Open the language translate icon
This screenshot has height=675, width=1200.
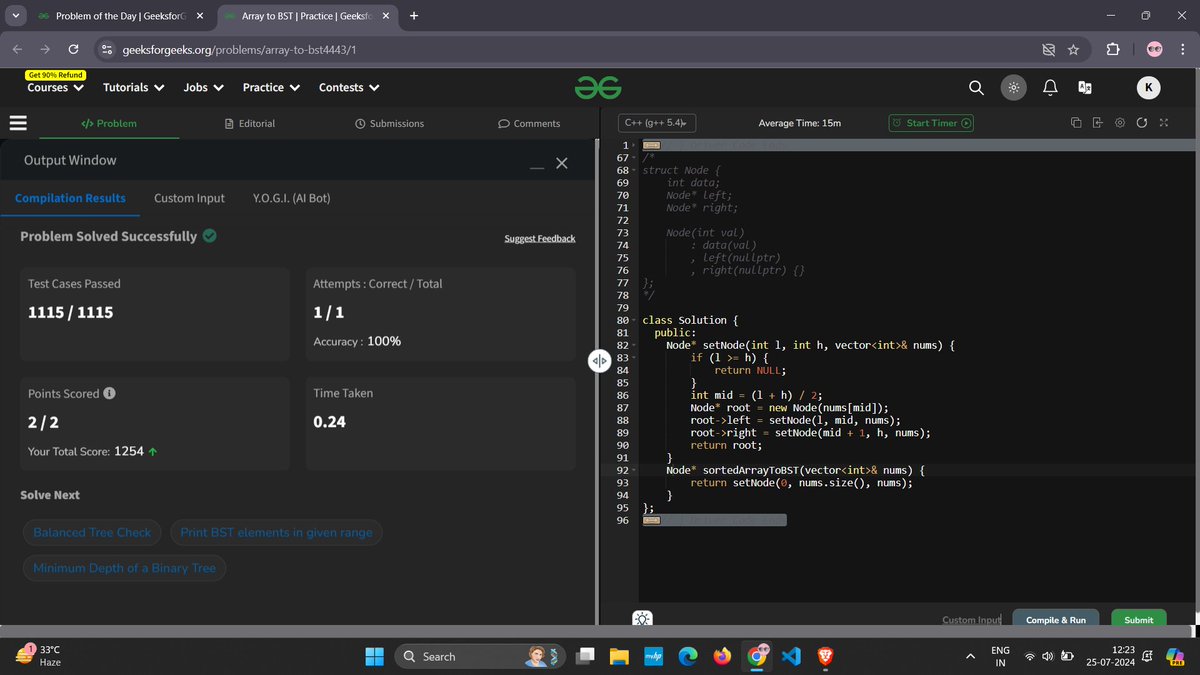[x=1084, y=88]
